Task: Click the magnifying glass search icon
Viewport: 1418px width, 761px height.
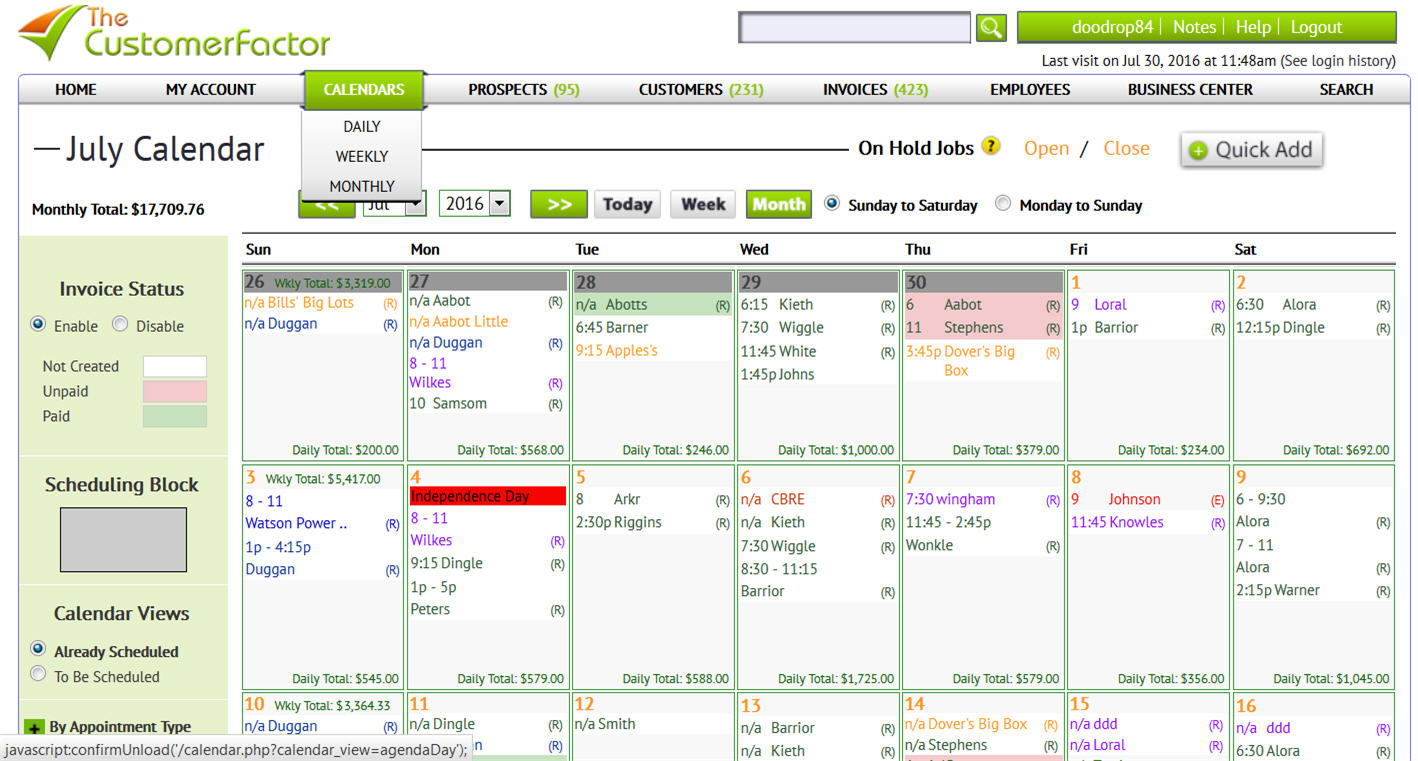Action: (990, 28)
